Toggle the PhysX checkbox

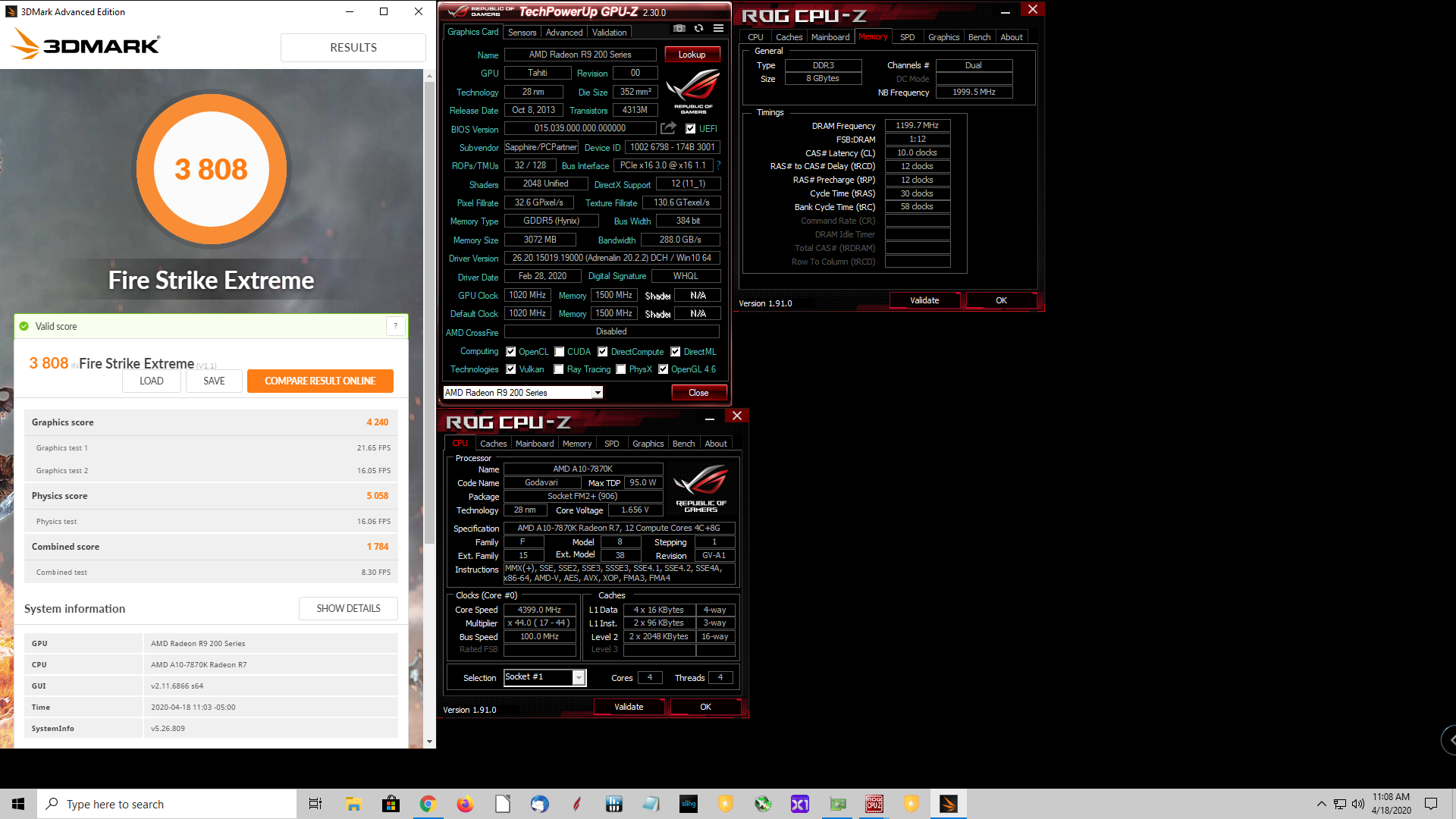pos(621,369)
